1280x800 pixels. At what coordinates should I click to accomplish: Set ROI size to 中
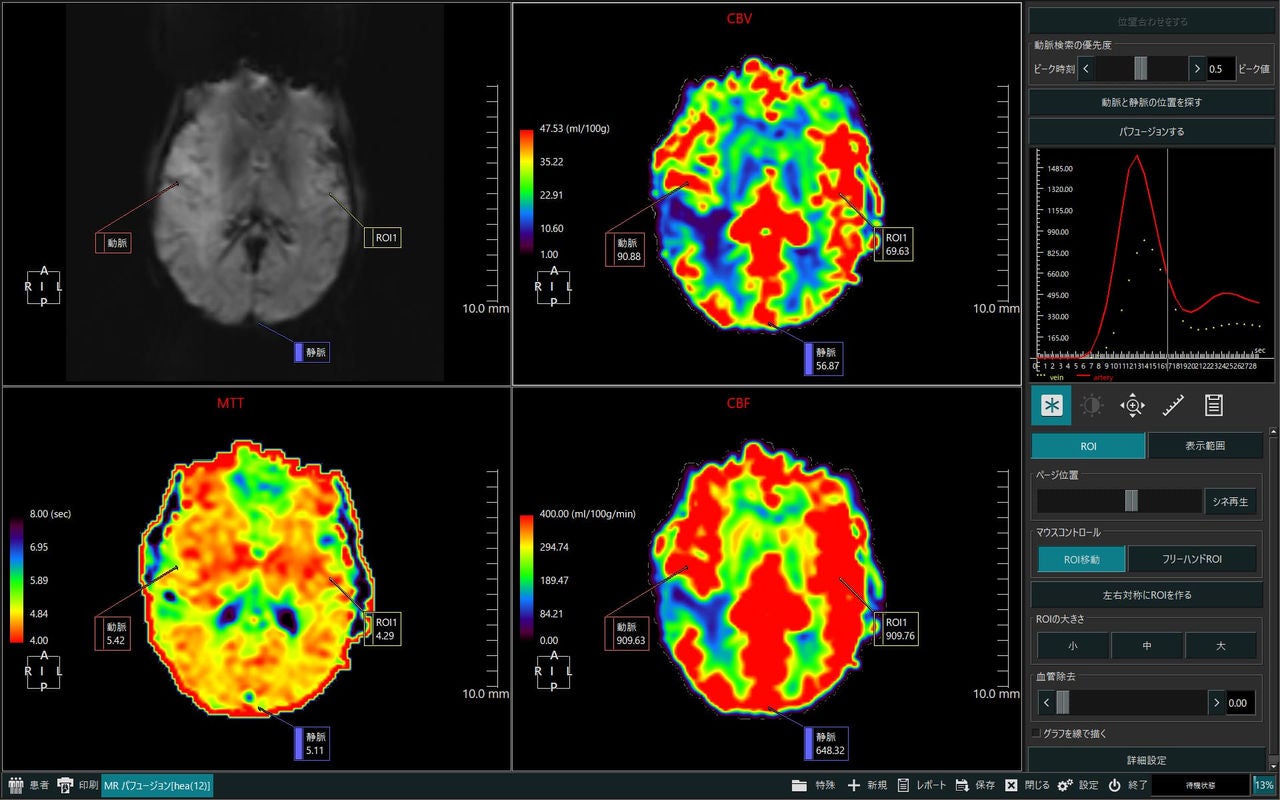click(x=1147, y=646)
